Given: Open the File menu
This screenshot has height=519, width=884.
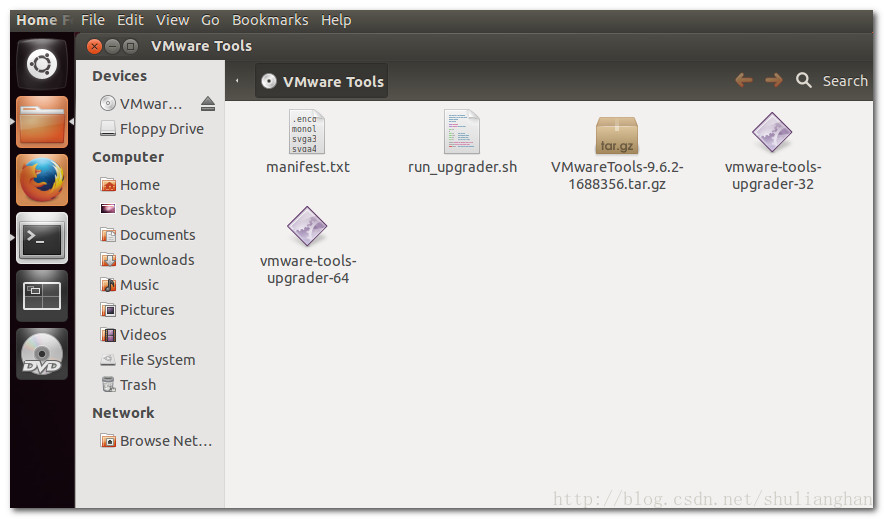Looking at the screenshot, I should (93, 20).
